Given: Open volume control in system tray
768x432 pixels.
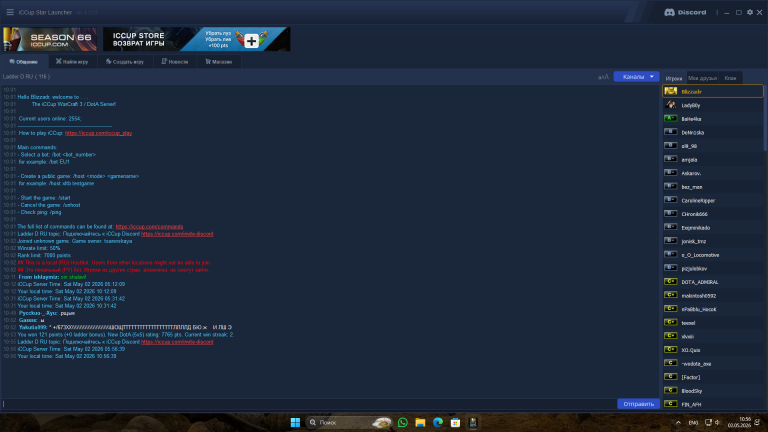Looking at the screenshot, I should [x=717, y=422].
